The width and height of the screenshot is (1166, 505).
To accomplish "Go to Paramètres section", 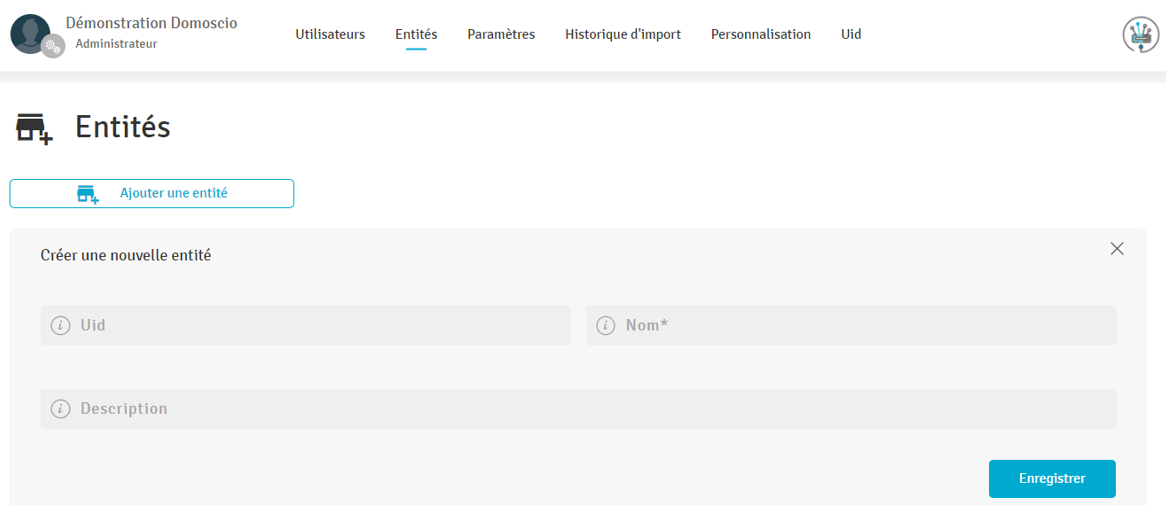I will (501, 35).
